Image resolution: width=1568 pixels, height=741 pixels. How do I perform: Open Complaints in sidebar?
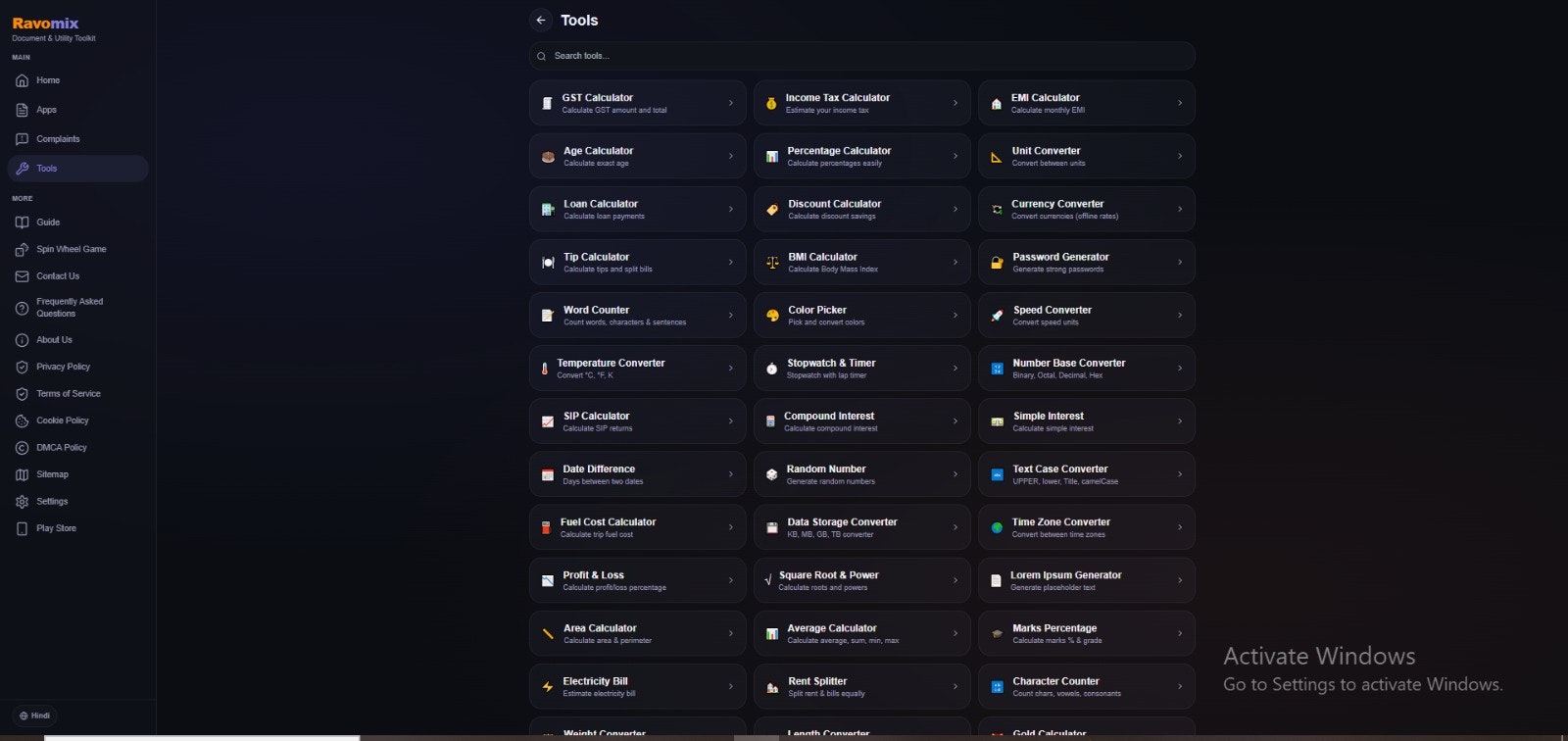(x=77, y=139)
